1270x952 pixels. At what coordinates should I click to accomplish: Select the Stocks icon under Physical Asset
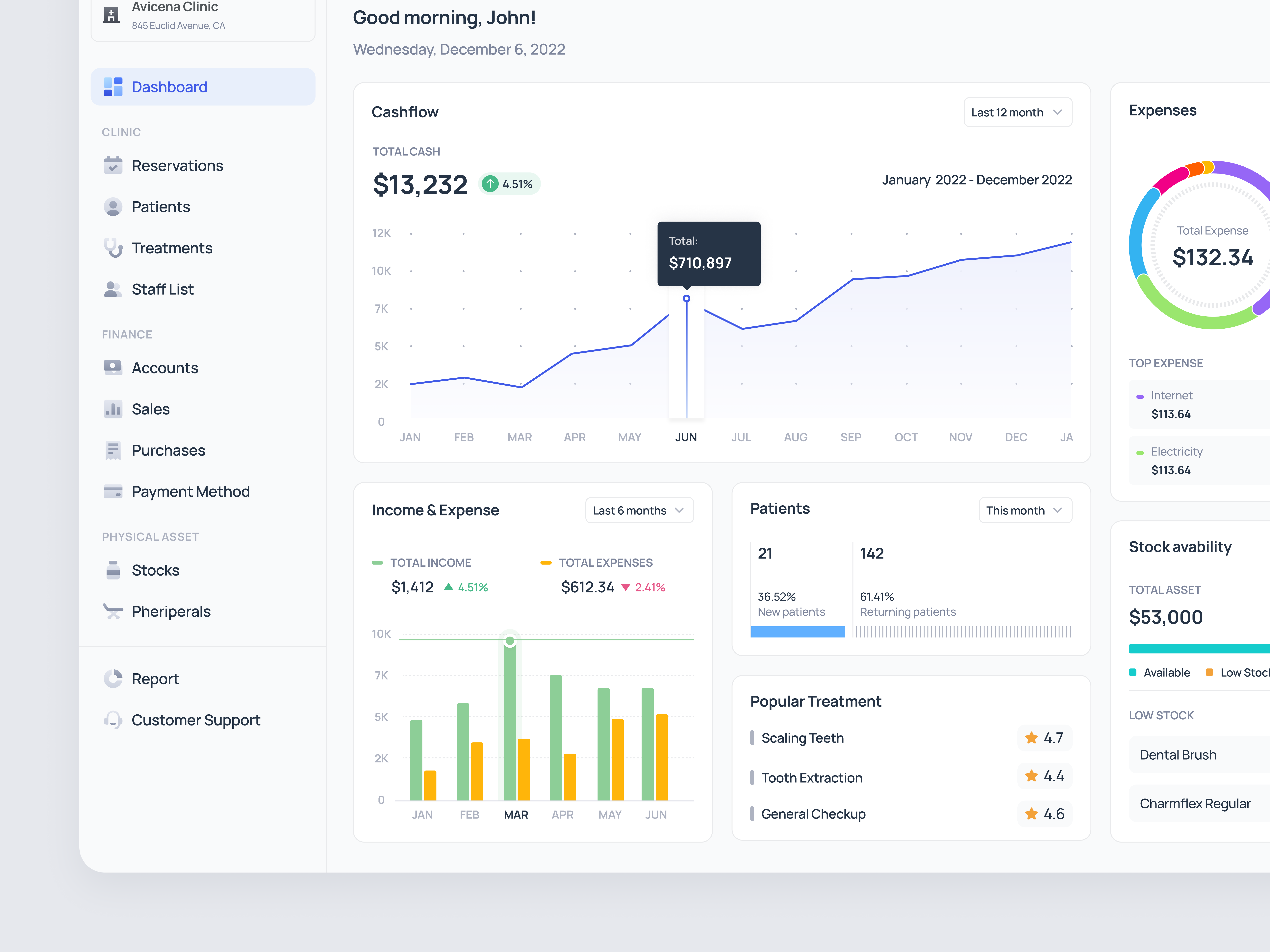(x=113, y=570)
